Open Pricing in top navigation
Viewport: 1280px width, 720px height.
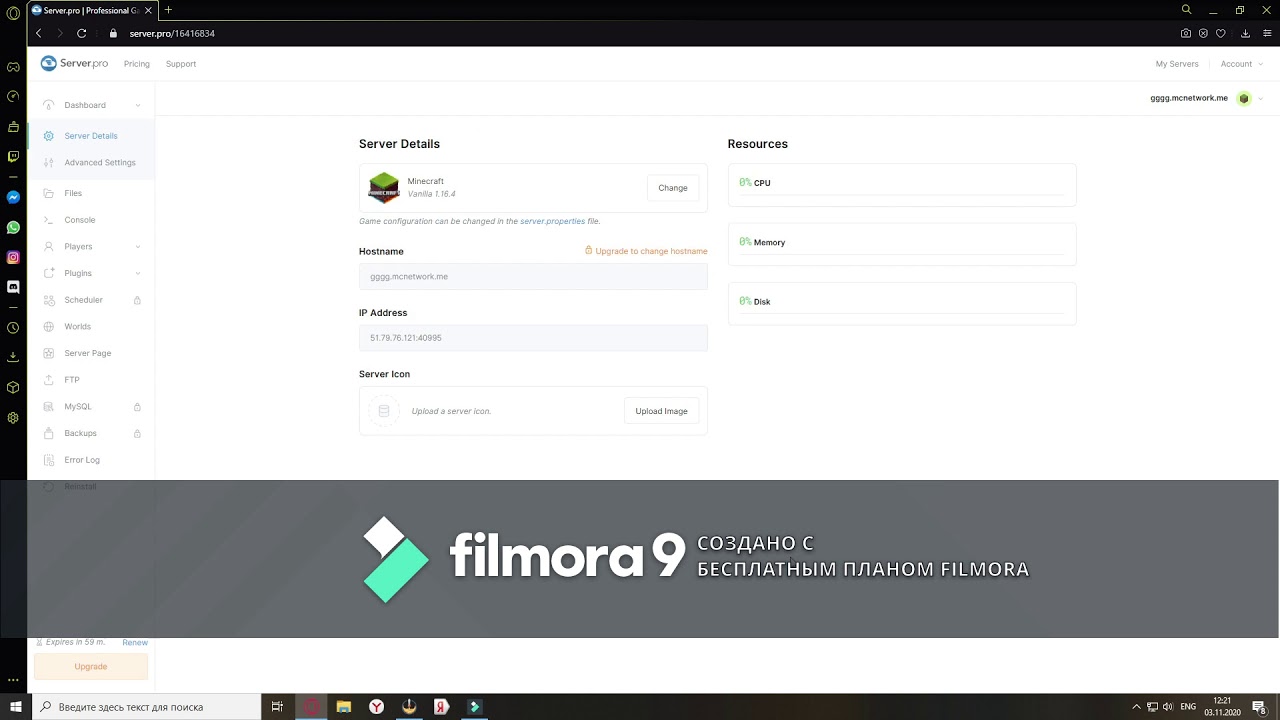(x=137, y=64)
